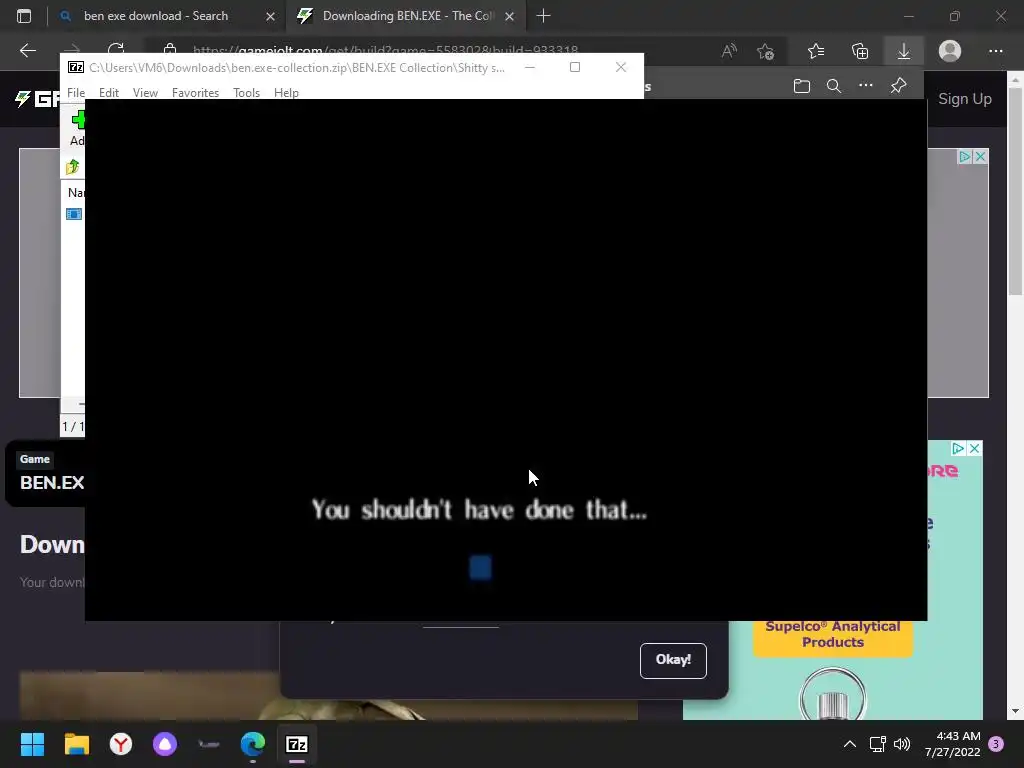Open more options in downloads flyout
1024x768 pixels.
(x=865, y=85)
